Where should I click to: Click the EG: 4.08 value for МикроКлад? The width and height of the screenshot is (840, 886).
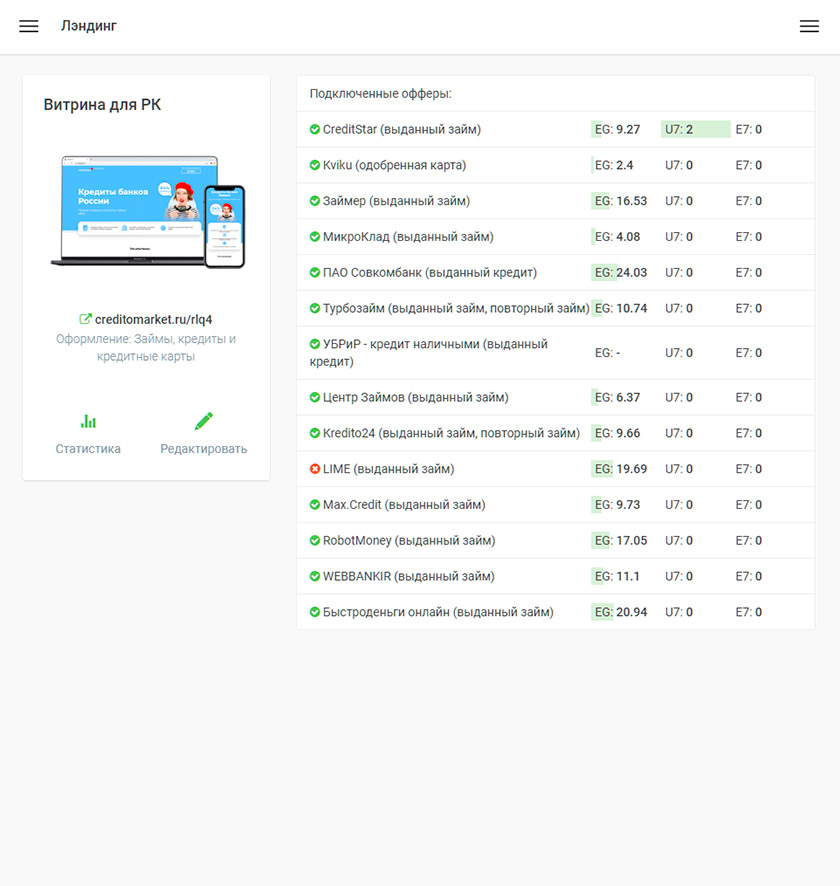click(617, 237)
